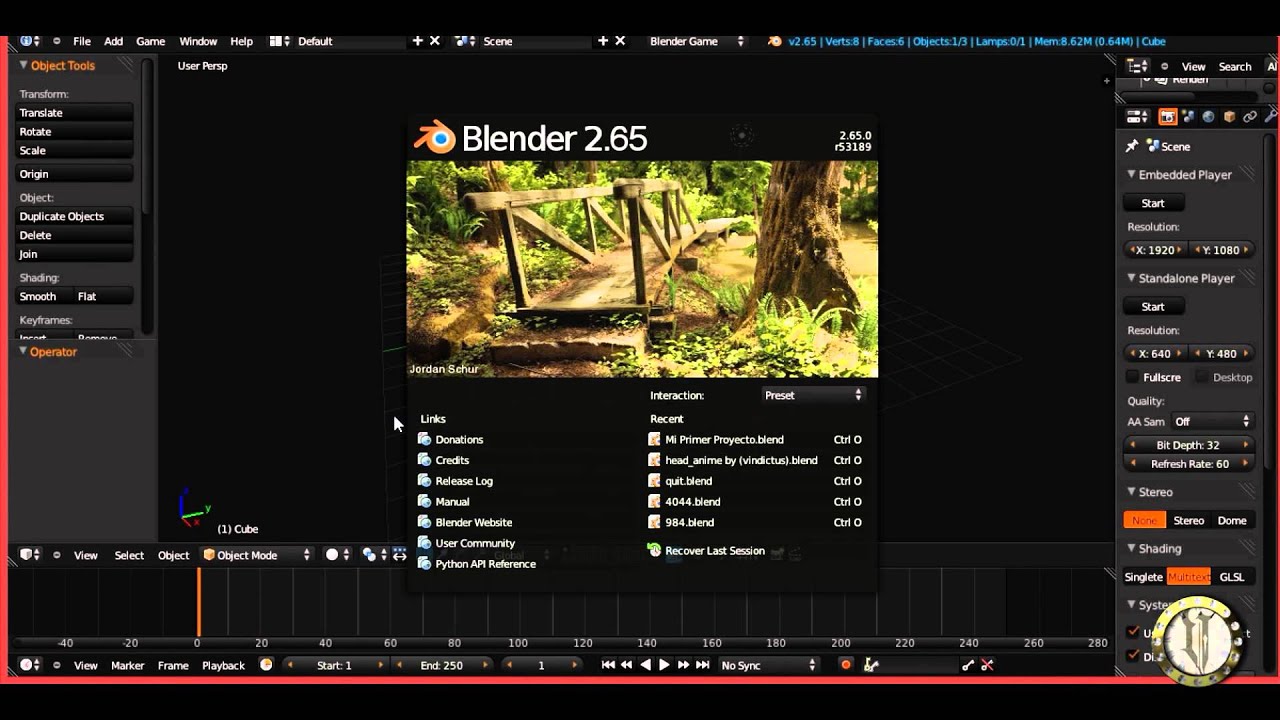The image size is (1280, 720).
Task: Collapse the Standalone Player panel
Action: click(1132, 278)
